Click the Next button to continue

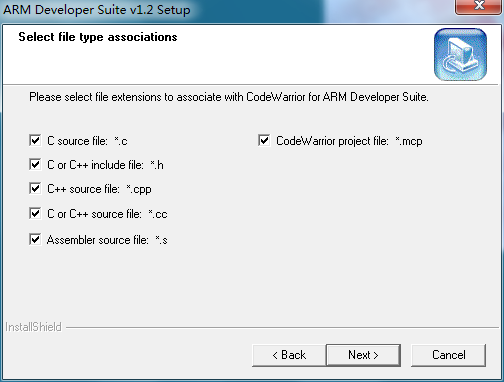click(x=363, y=355)
